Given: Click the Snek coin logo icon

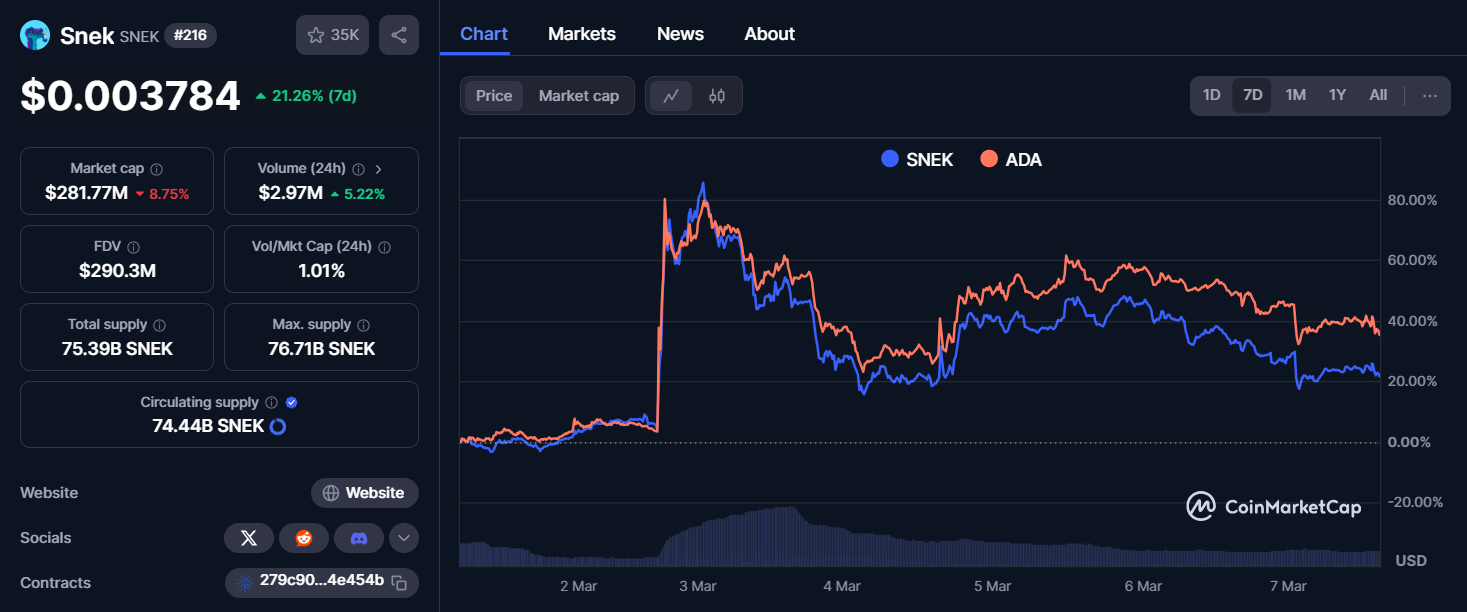Looking at the screenshot, I should tap(35, 35).
